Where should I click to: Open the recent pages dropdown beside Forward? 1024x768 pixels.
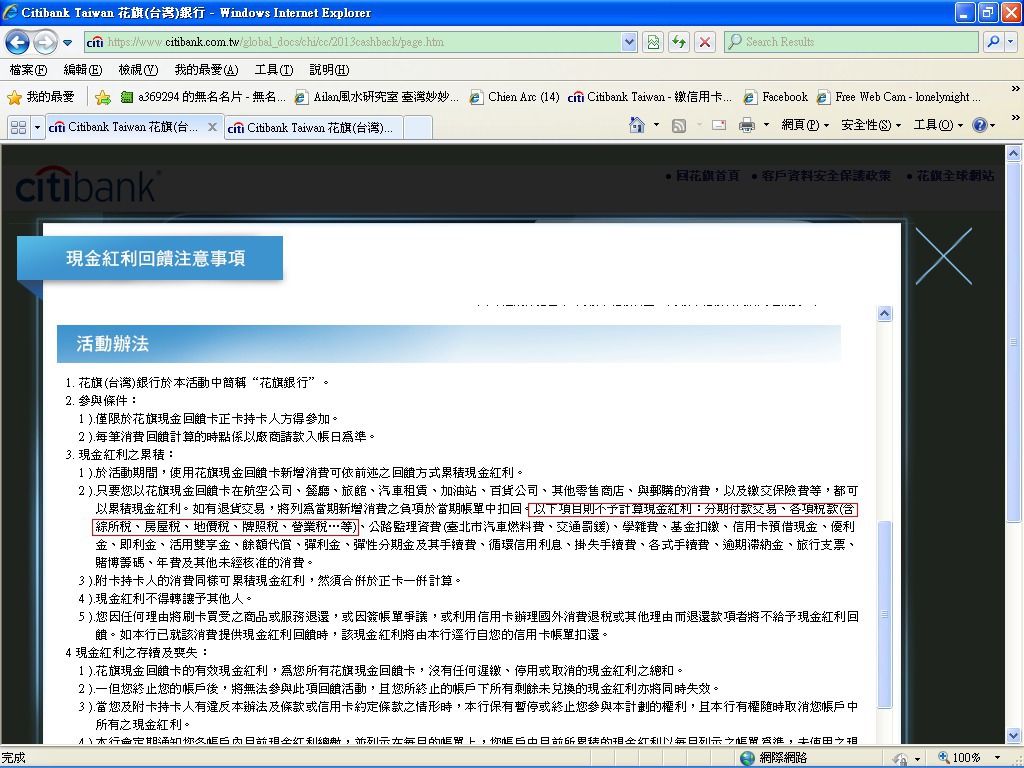coord(67,43)
